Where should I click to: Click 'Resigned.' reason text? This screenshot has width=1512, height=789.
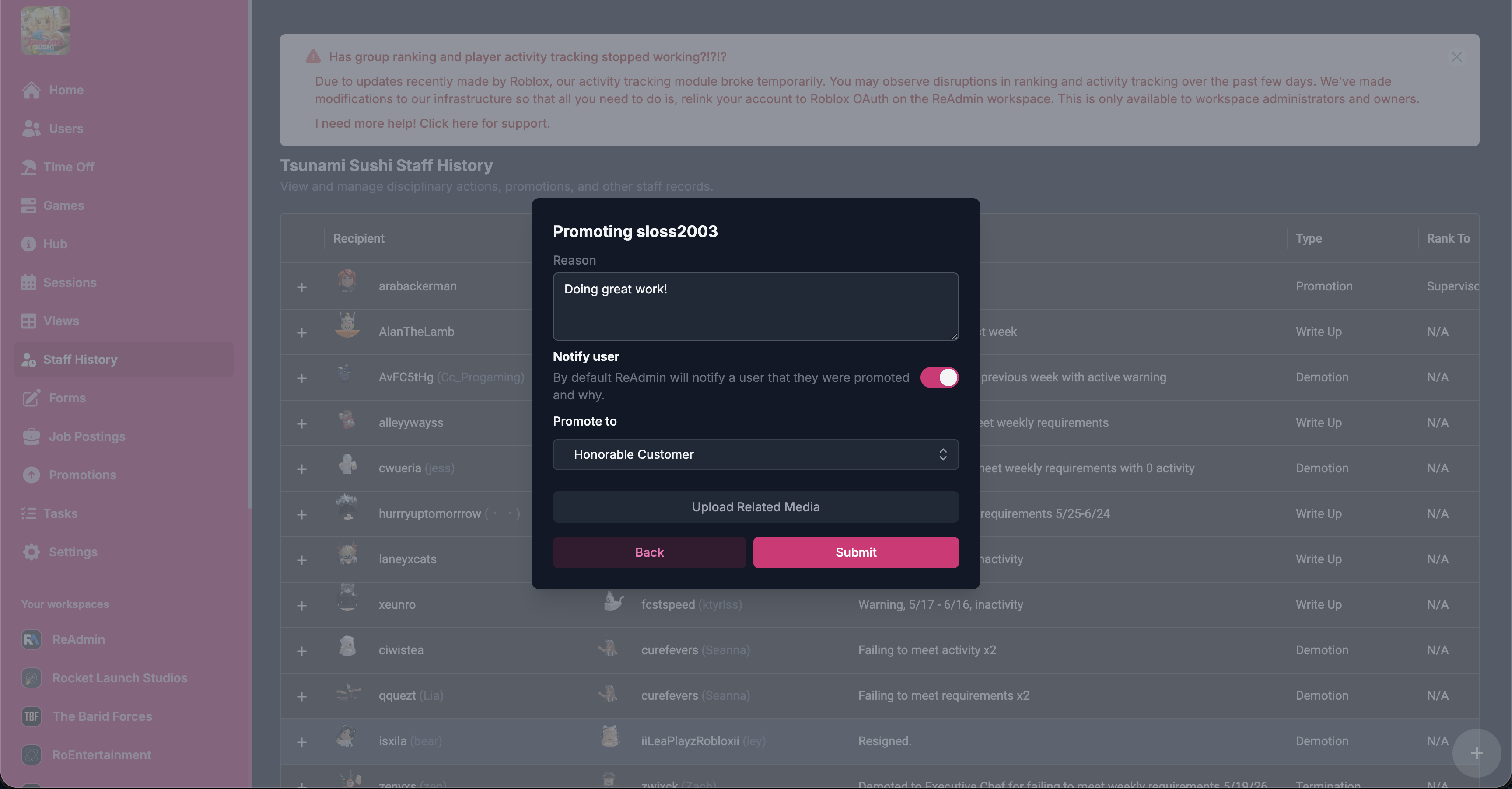[x=885, y=741]
